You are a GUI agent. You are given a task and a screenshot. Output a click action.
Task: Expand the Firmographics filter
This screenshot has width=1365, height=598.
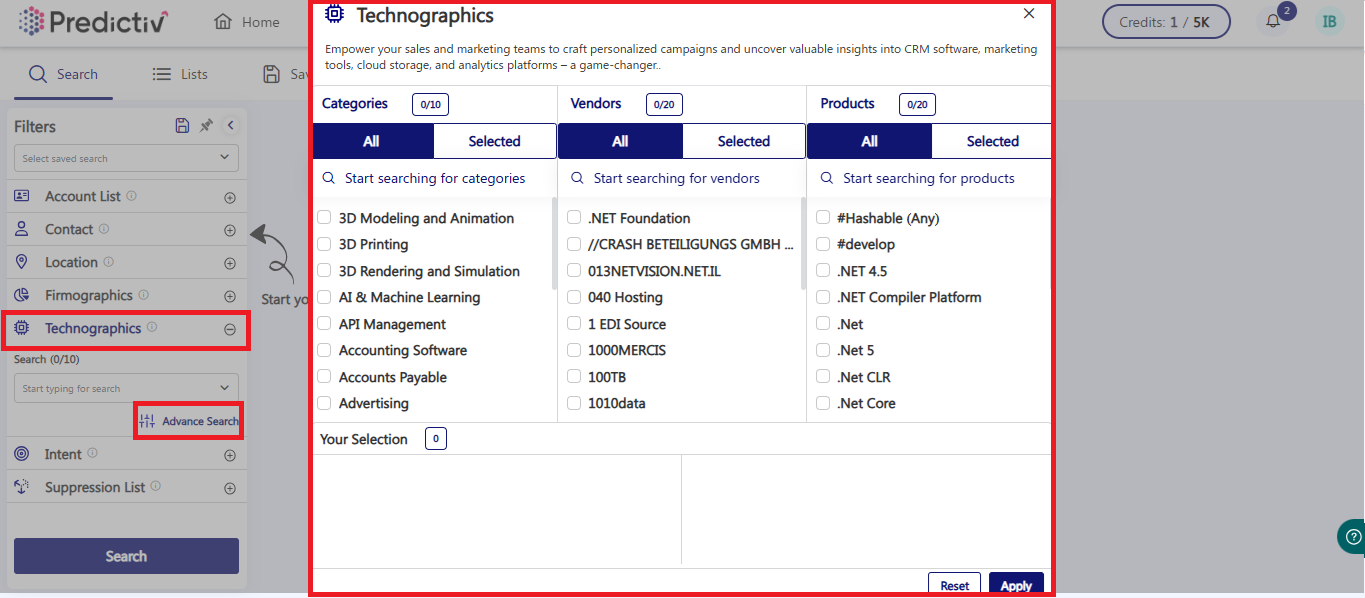230,297
